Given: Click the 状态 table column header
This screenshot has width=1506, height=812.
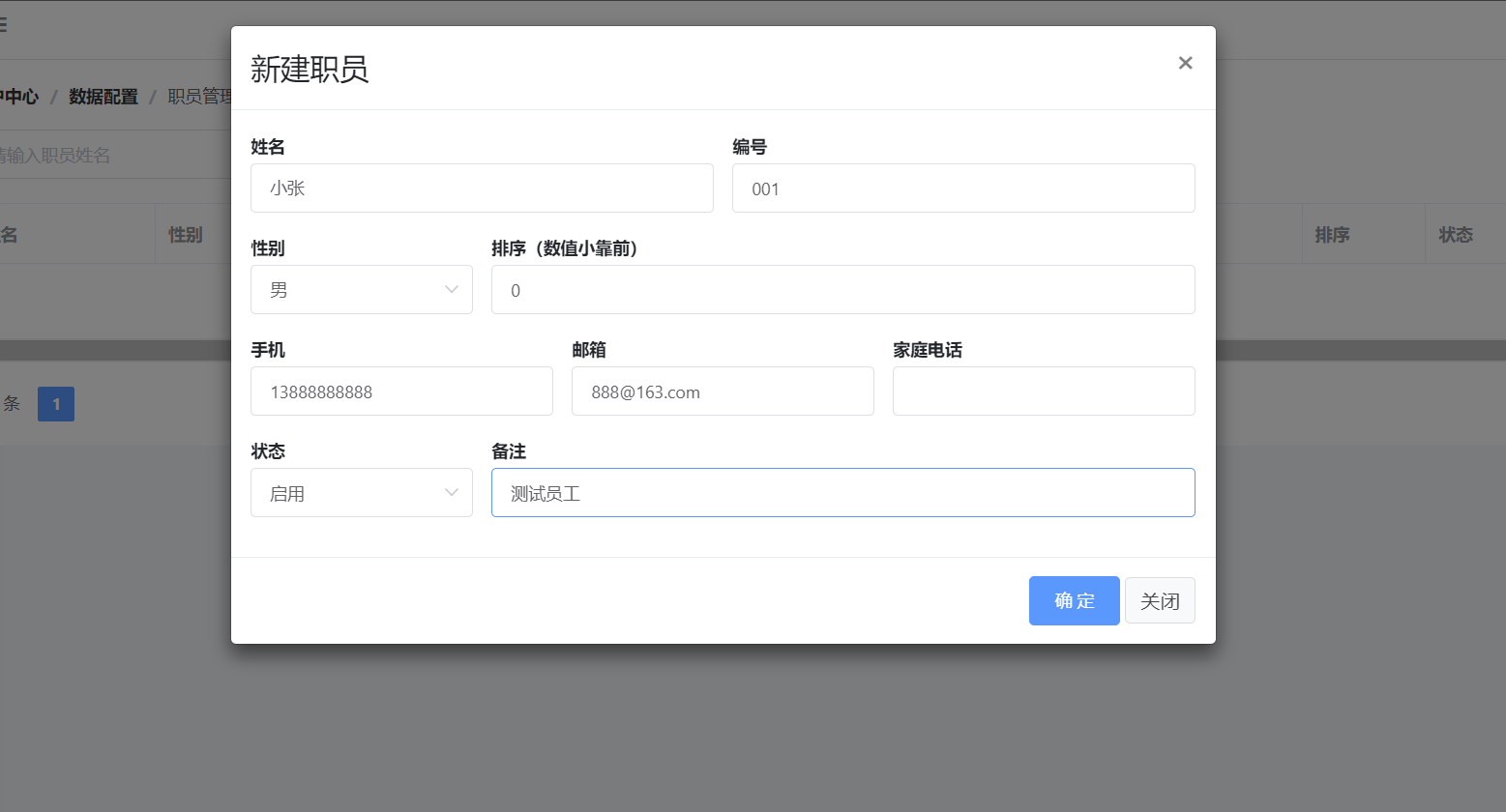Looking at the screenshot, I should point(1455,235).
